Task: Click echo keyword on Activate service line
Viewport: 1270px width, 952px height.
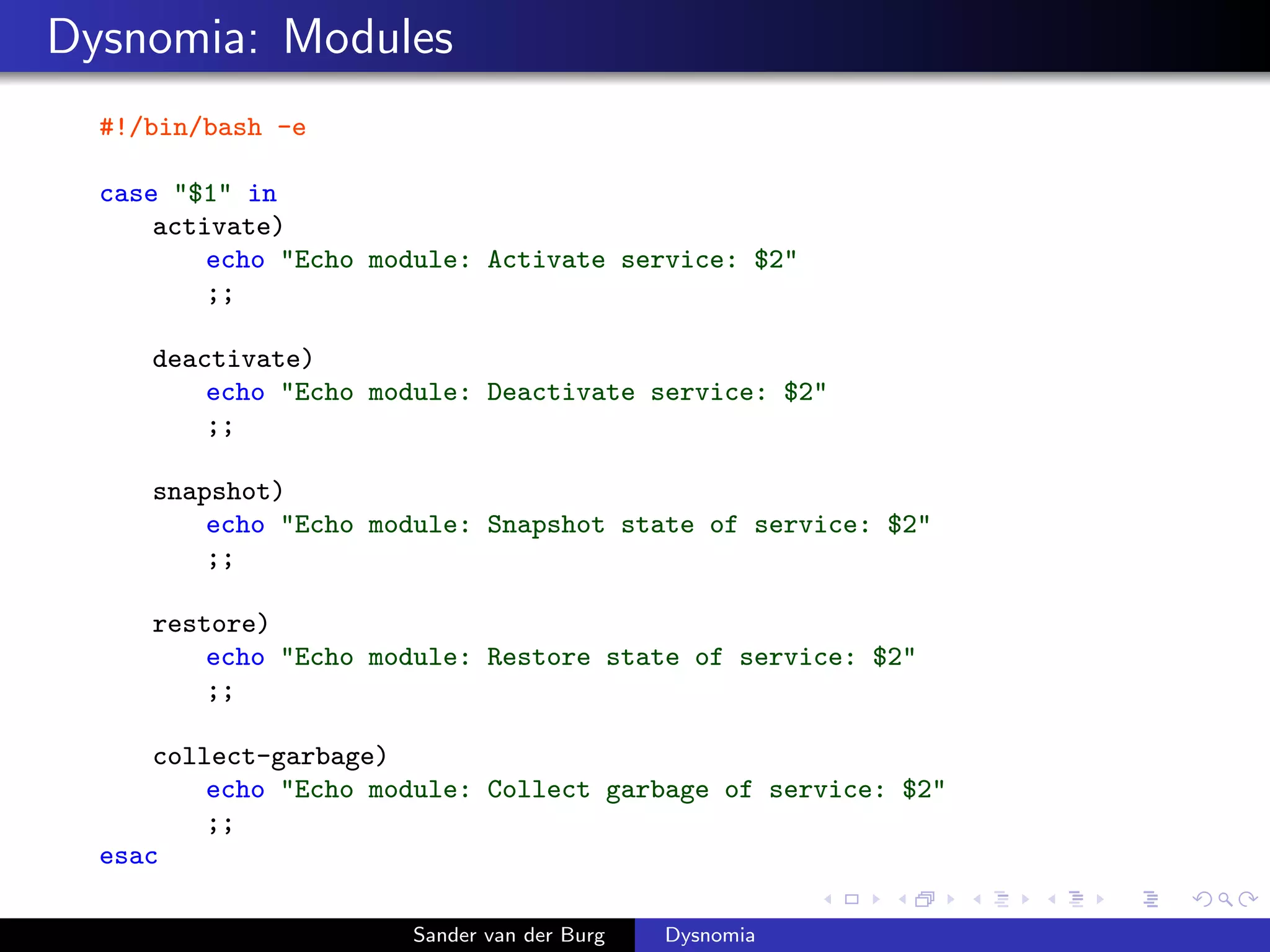Action: pyautogui.click(x=236, y=259)
